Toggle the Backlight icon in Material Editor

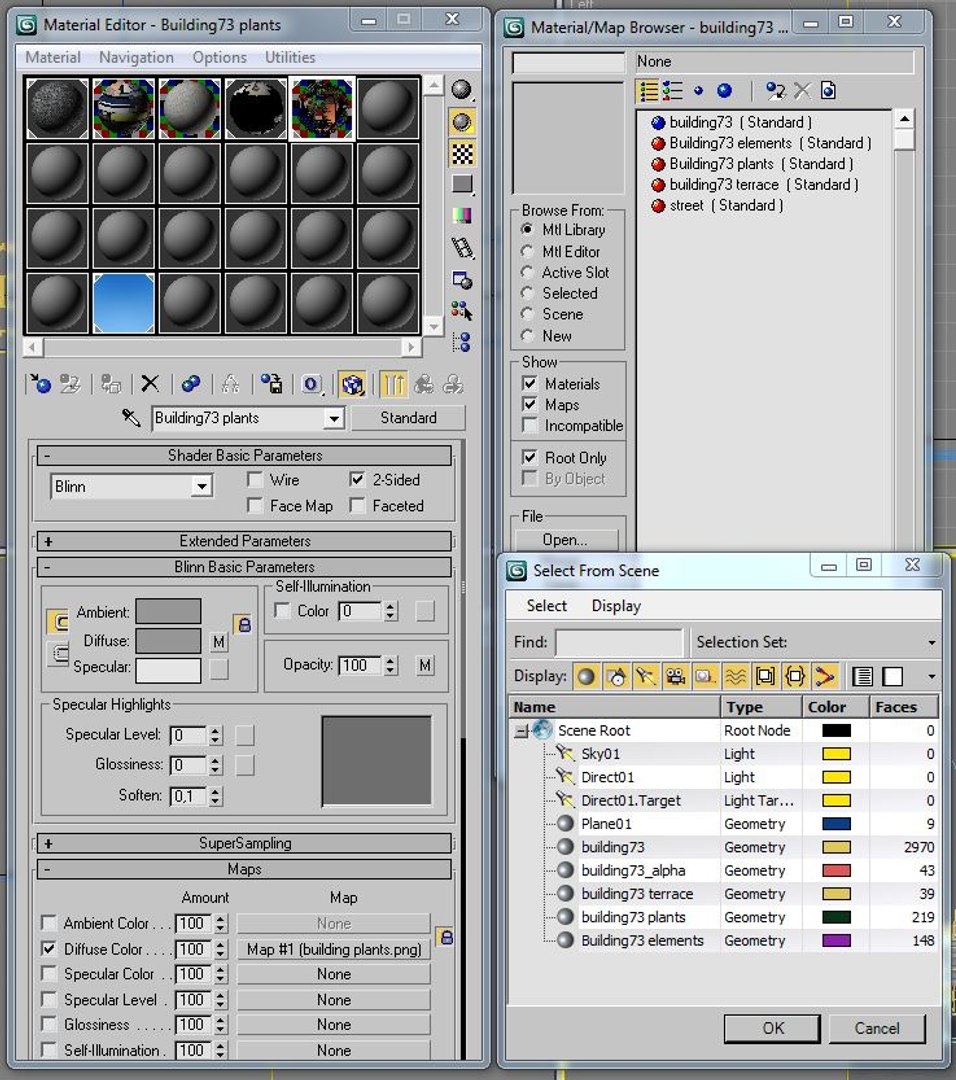(461, 122)
